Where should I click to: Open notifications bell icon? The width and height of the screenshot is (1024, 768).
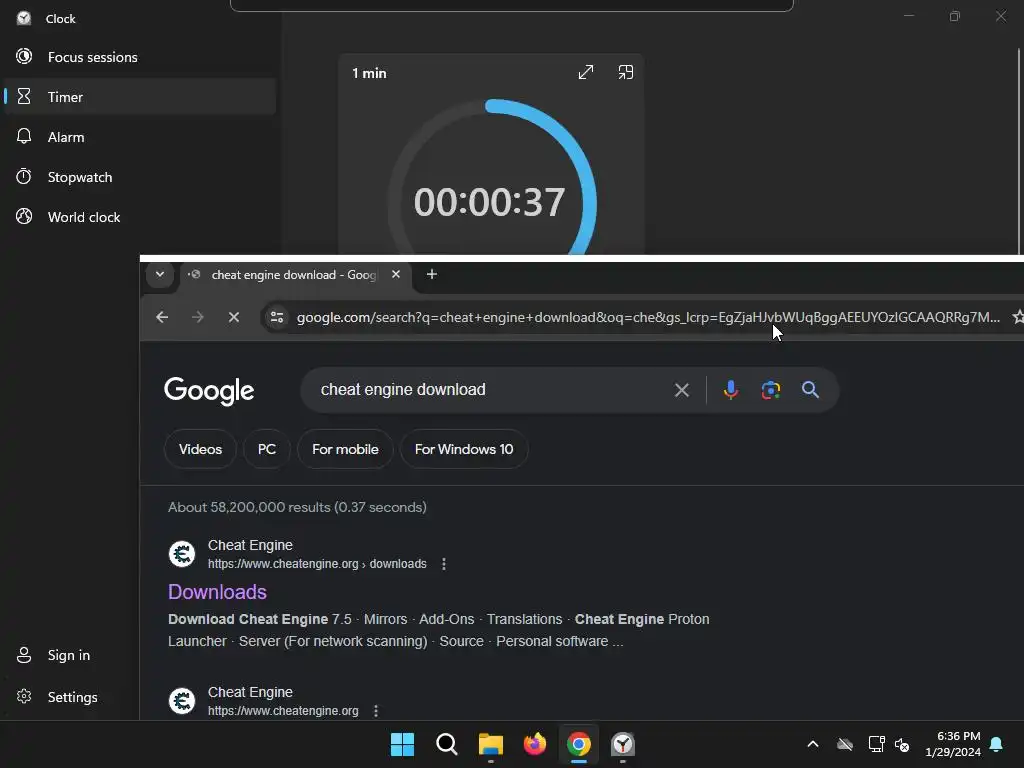[x=997, y=744]
